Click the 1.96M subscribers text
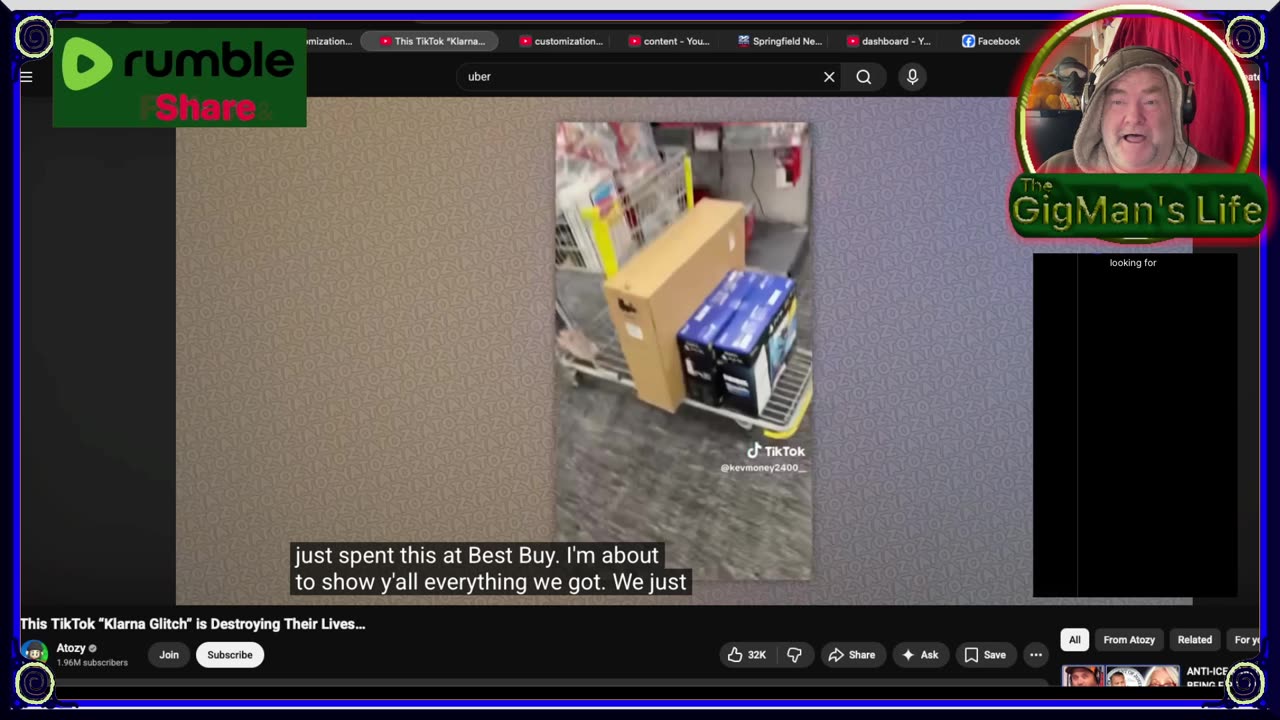The height and width of the screenshot is (720, 1280). (x=92, y=663)
